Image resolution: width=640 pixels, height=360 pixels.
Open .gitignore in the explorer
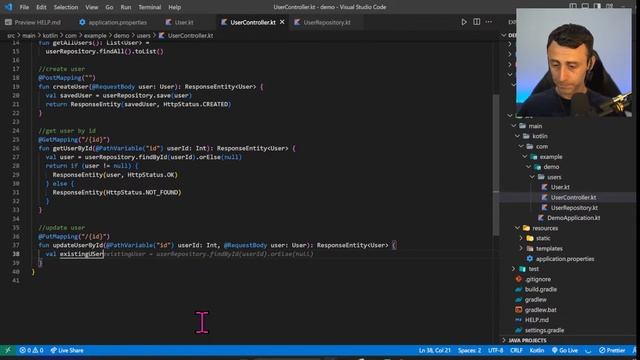538,279
